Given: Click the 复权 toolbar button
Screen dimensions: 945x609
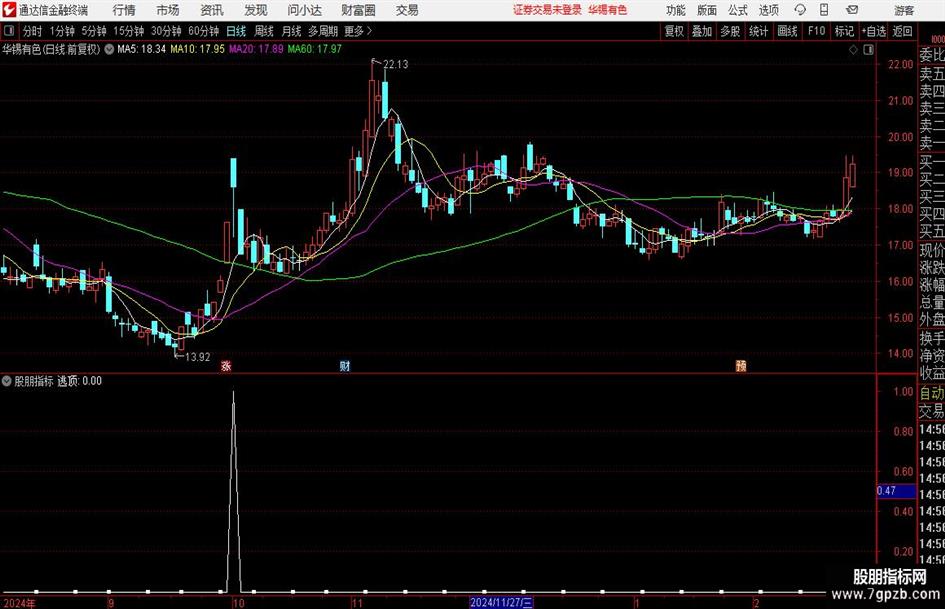Looking at the screenshot, I should [x=674, y=31].
